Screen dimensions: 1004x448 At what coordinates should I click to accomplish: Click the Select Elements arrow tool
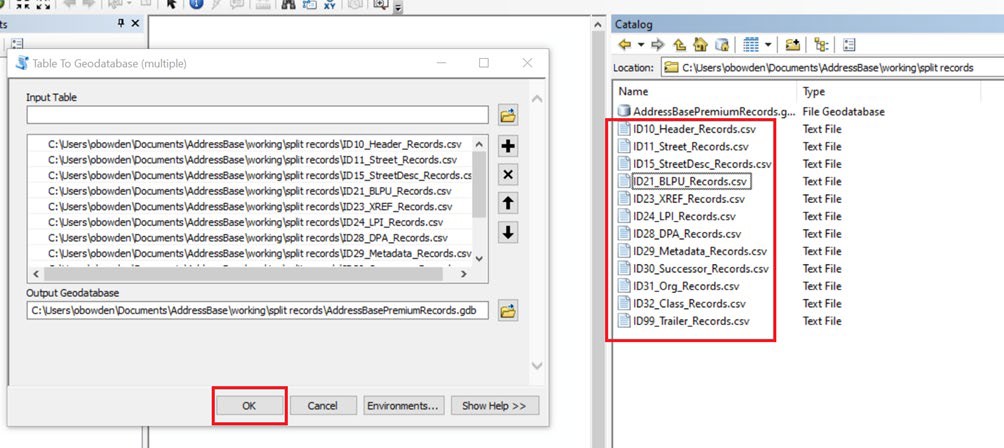(x=171, y=4)
